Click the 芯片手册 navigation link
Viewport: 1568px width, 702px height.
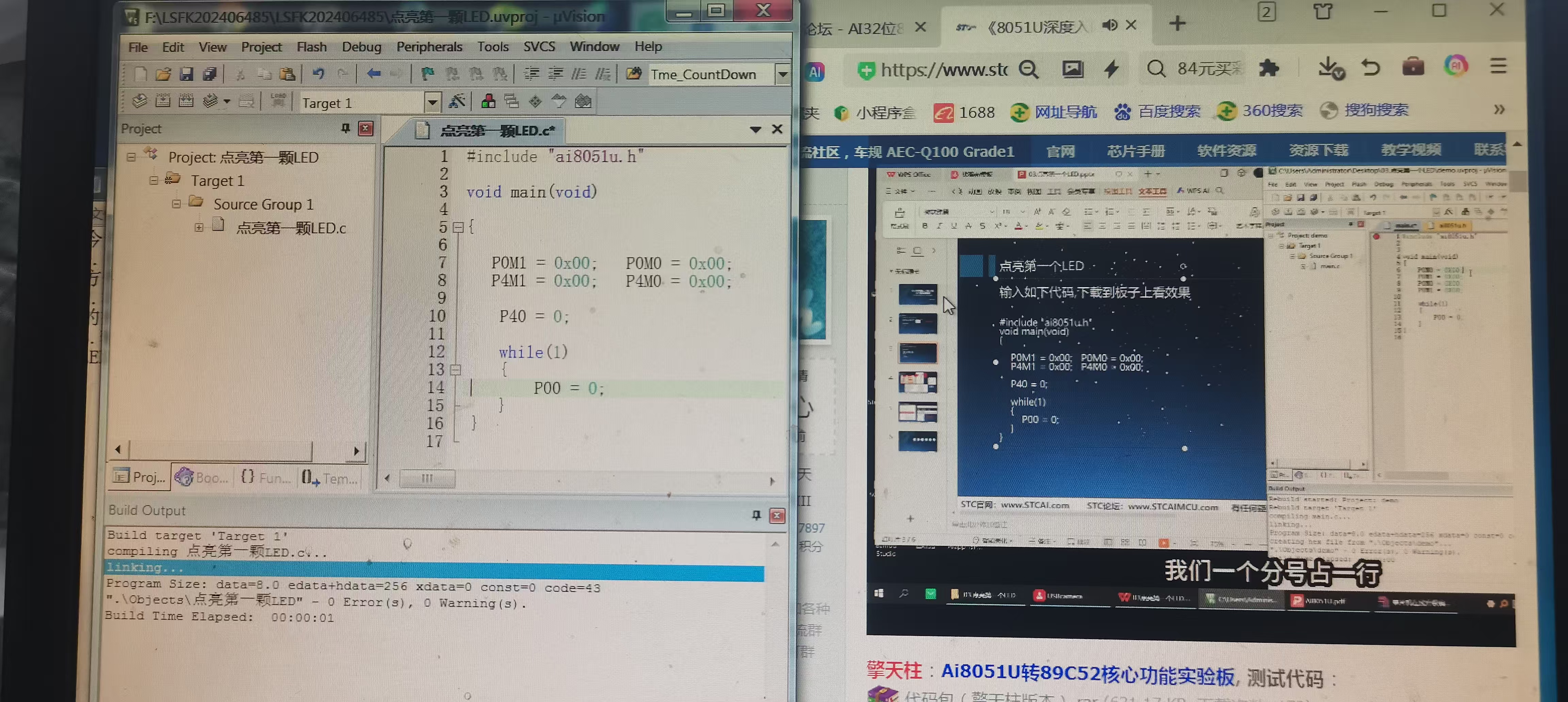click(1135, 151)
